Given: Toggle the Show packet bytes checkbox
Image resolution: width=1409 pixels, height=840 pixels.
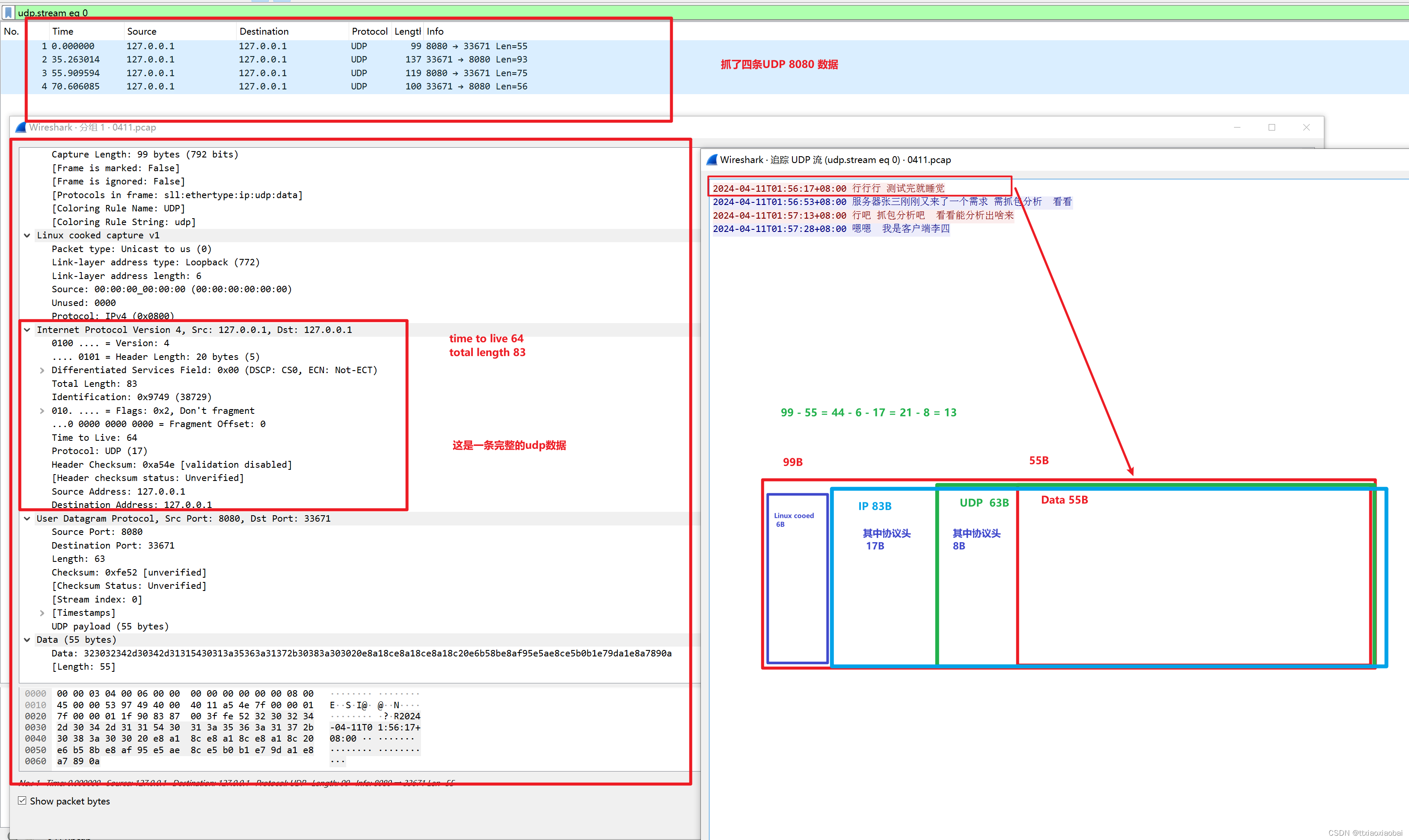Looking at the screenshot, I should pos(22,801).
